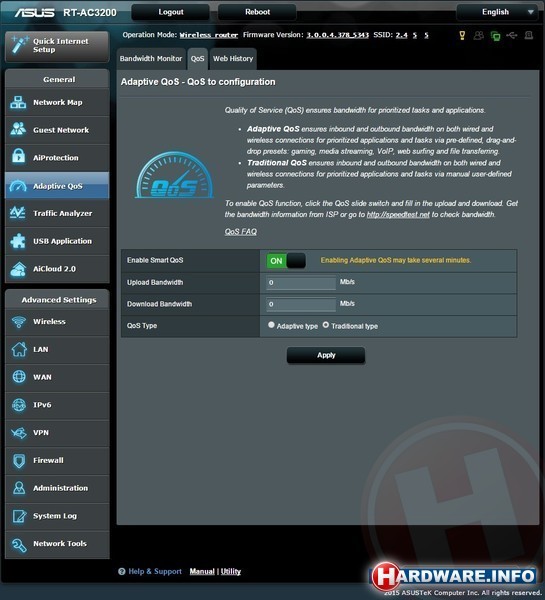The image size is (545, 600).
Task: Click the USB status icon in header
Action: click(512, 35)
